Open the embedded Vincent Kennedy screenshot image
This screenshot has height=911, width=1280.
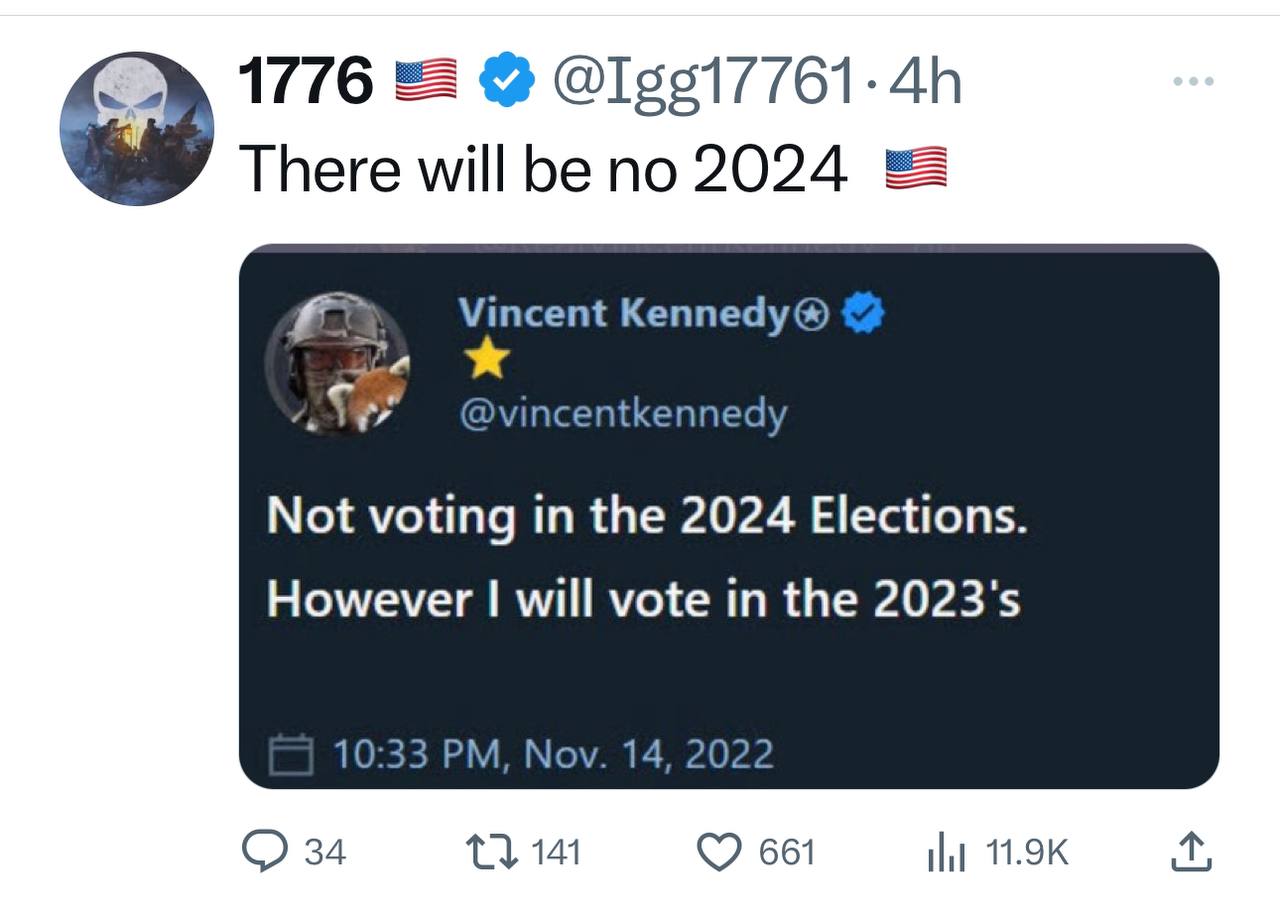(x=729, y=517)
